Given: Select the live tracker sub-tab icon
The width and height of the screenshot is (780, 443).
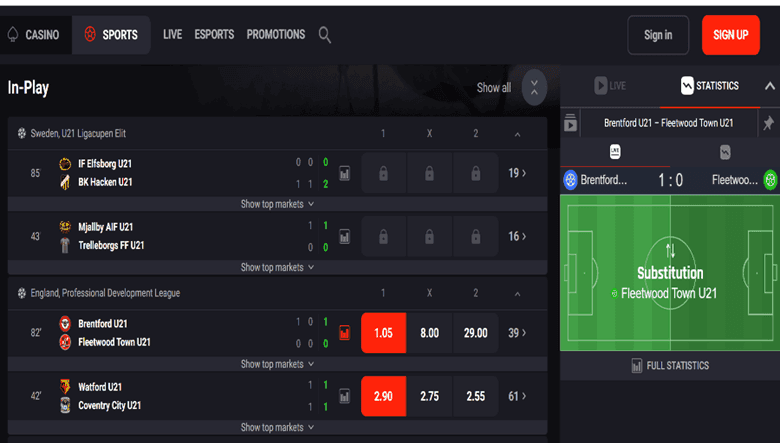Looking at the screenshot, I should 615,152.
